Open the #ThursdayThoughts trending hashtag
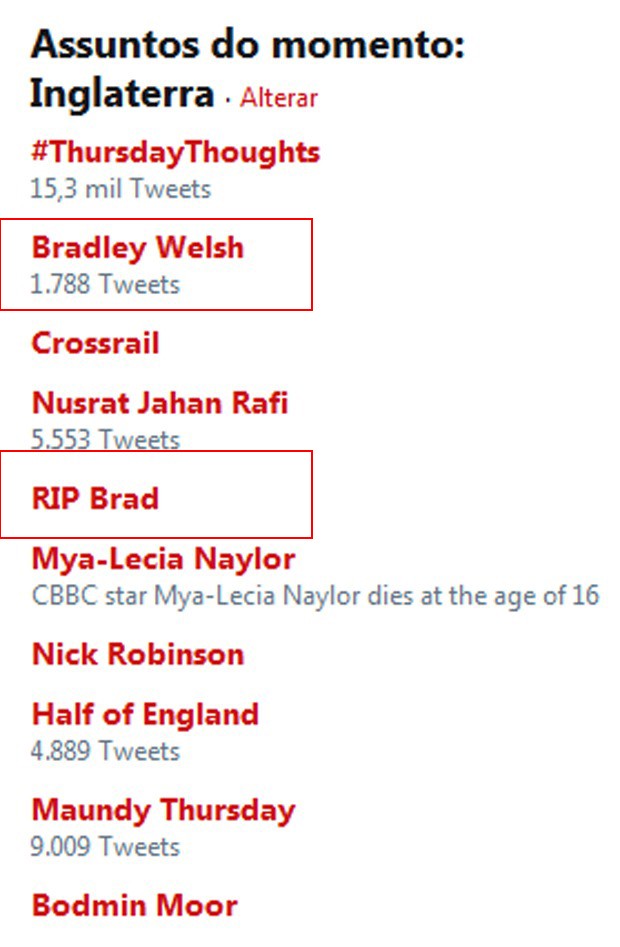The image size is (620, 947). (x=175, y=152)
